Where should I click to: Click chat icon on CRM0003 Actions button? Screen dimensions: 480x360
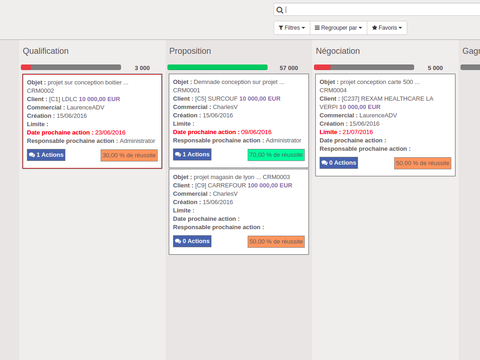[178, 241]
